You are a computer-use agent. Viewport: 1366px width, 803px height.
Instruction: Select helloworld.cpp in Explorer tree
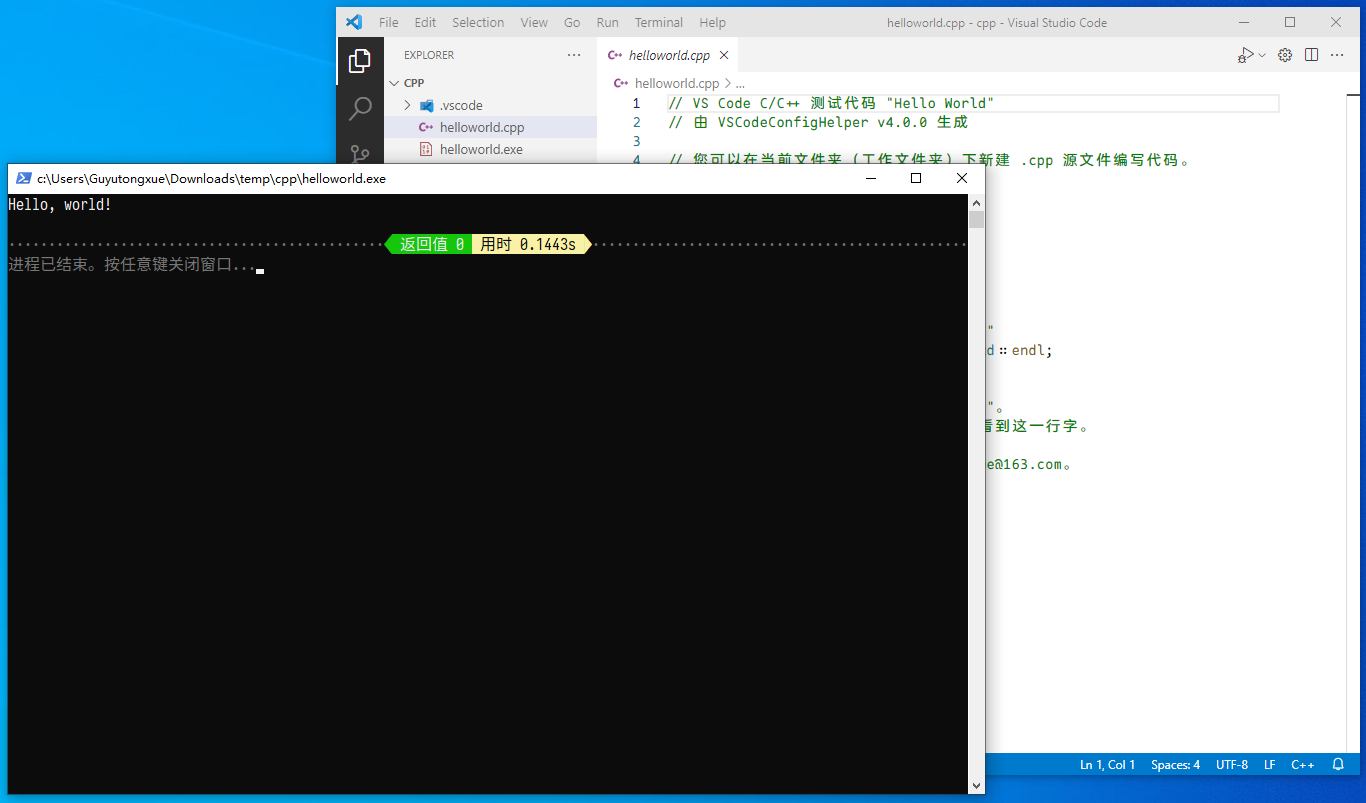[x=490, y=127]
